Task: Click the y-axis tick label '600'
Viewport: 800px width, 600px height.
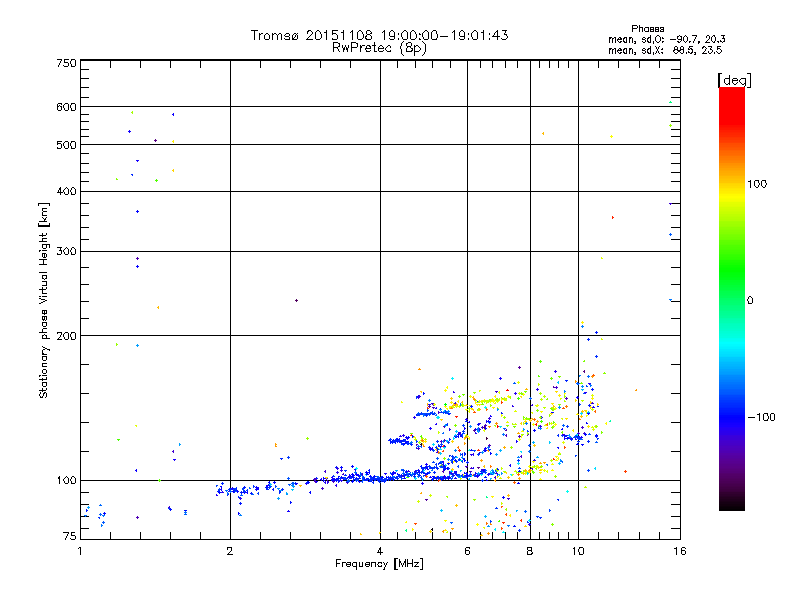Action: point(66,107)
